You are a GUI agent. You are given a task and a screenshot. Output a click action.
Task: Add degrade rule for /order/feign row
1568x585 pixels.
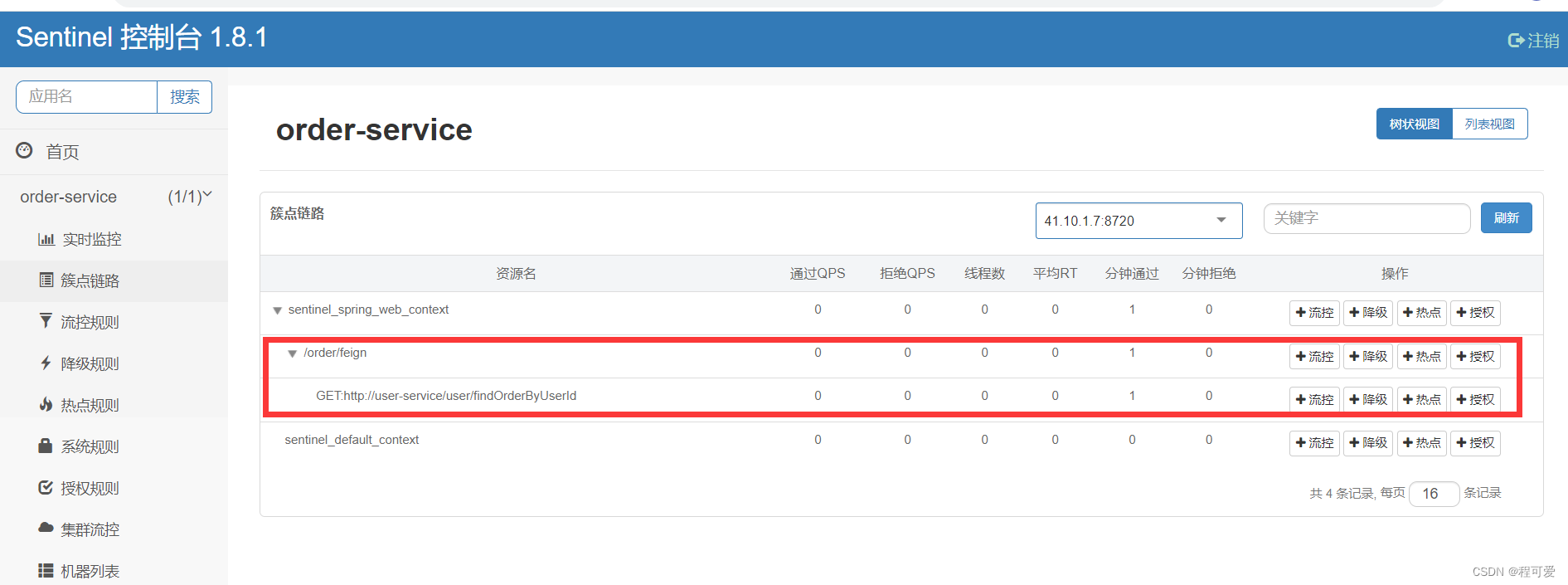click(1368, 357)
